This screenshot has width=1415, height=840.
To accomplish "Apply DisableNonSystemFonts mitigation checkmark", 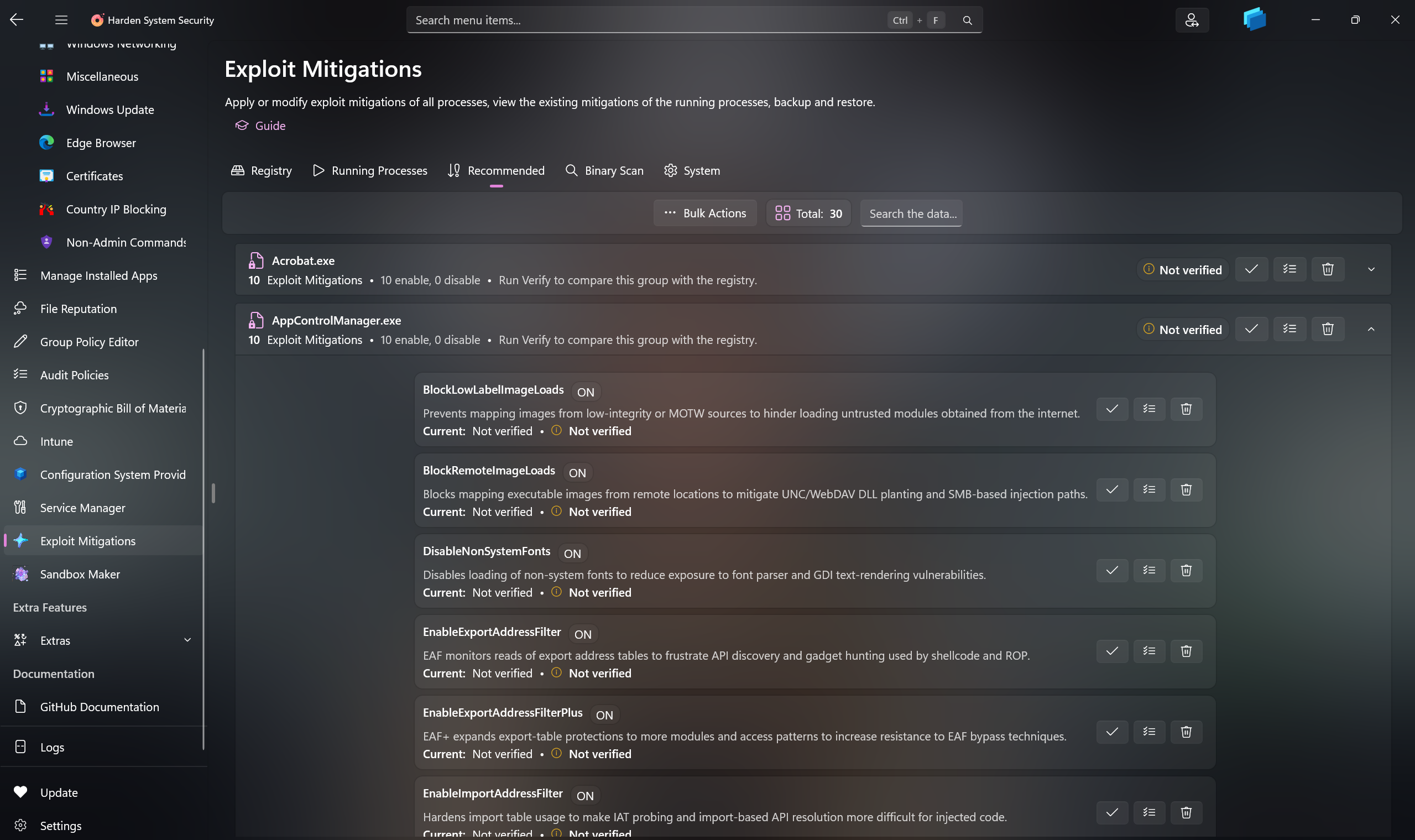I will coord(1112,571).
